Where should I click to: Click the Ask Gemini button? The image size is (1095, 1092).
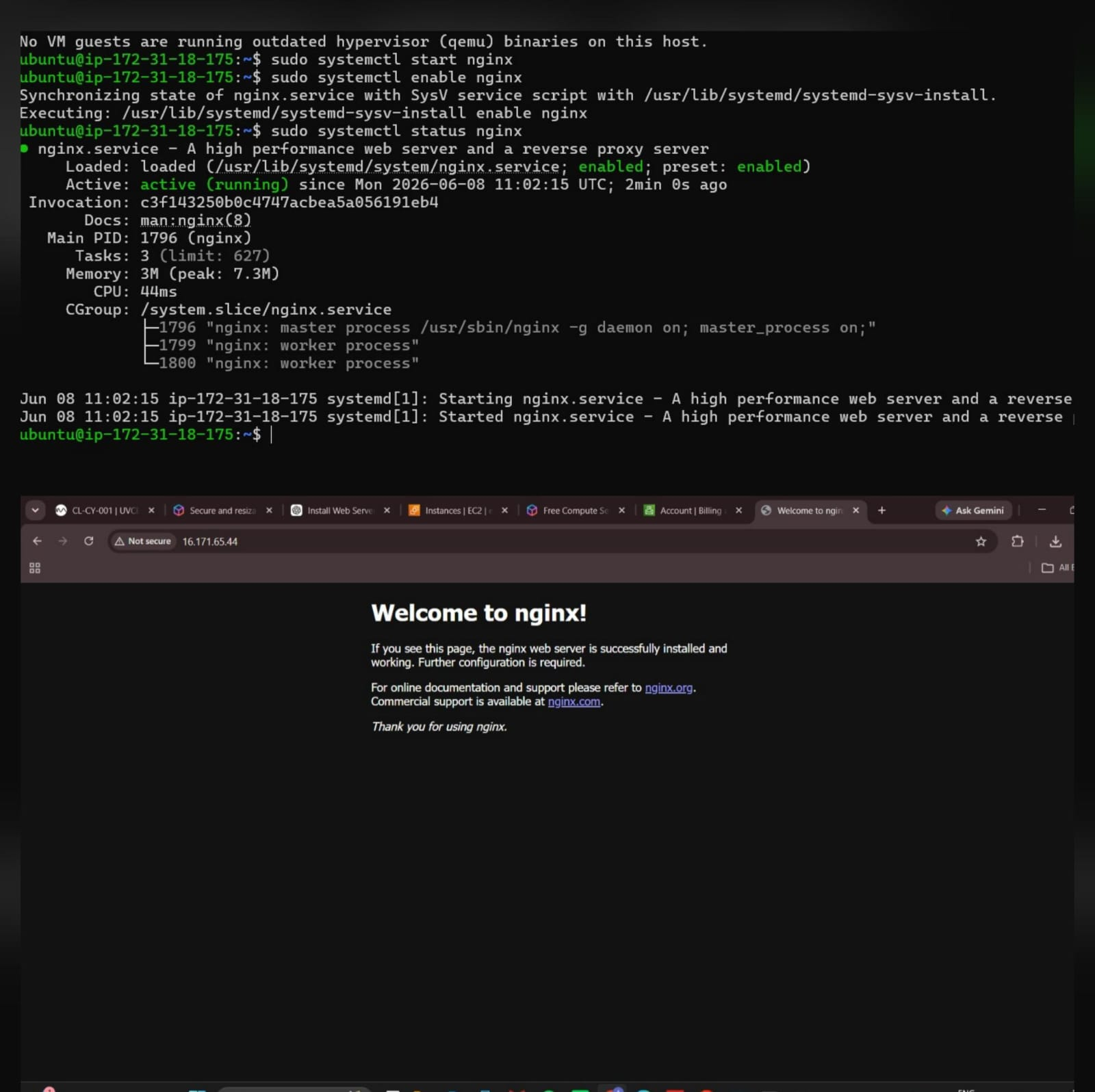tap(973, 510)
